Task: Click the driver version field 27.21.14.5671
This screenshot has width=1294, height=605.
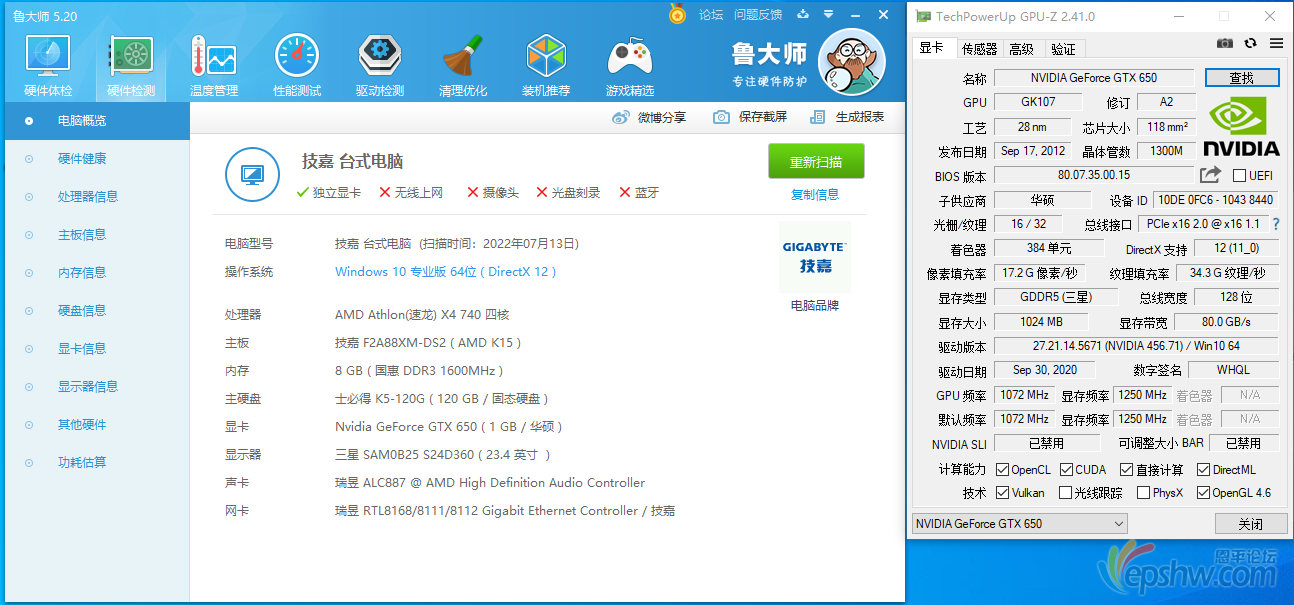Action: (x=1136, y=347)
